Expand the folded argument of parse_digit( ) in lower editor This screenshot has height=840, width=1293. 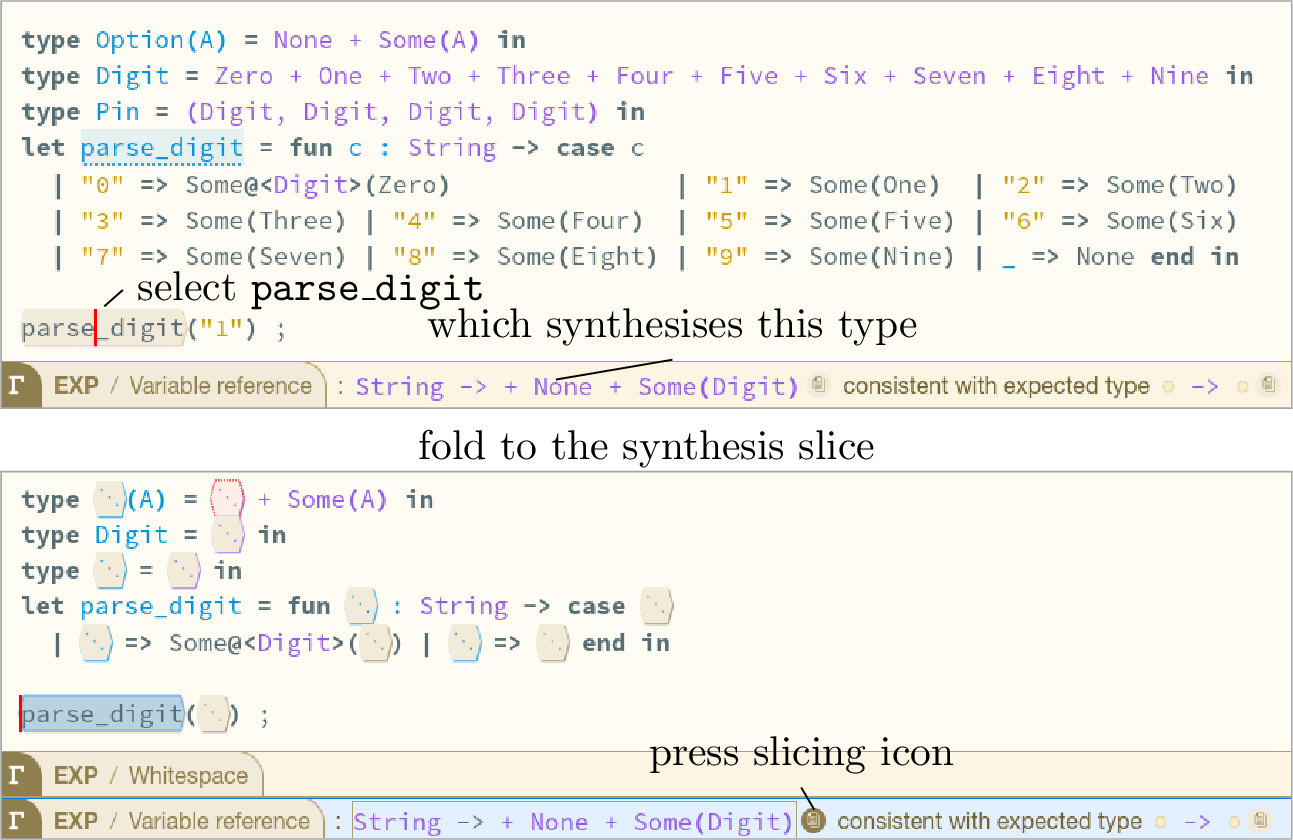point(212,715)
